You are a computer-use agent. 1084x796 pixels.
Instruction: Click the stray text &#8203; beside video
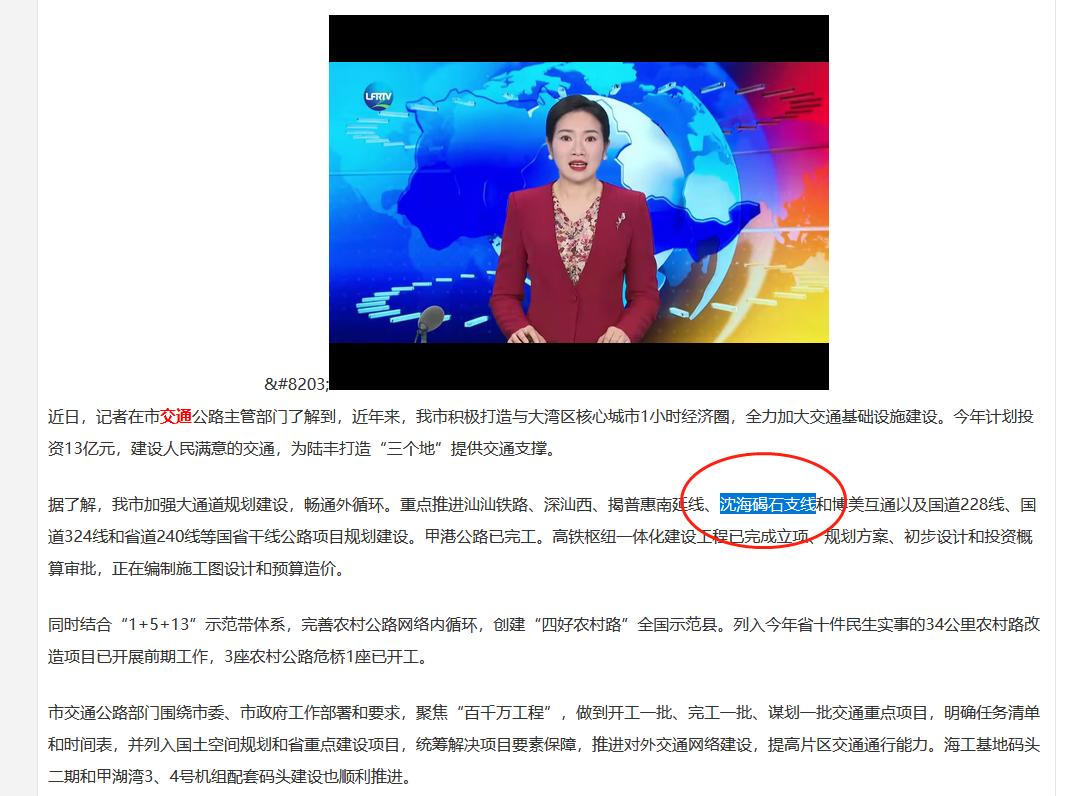pos(296,384)
